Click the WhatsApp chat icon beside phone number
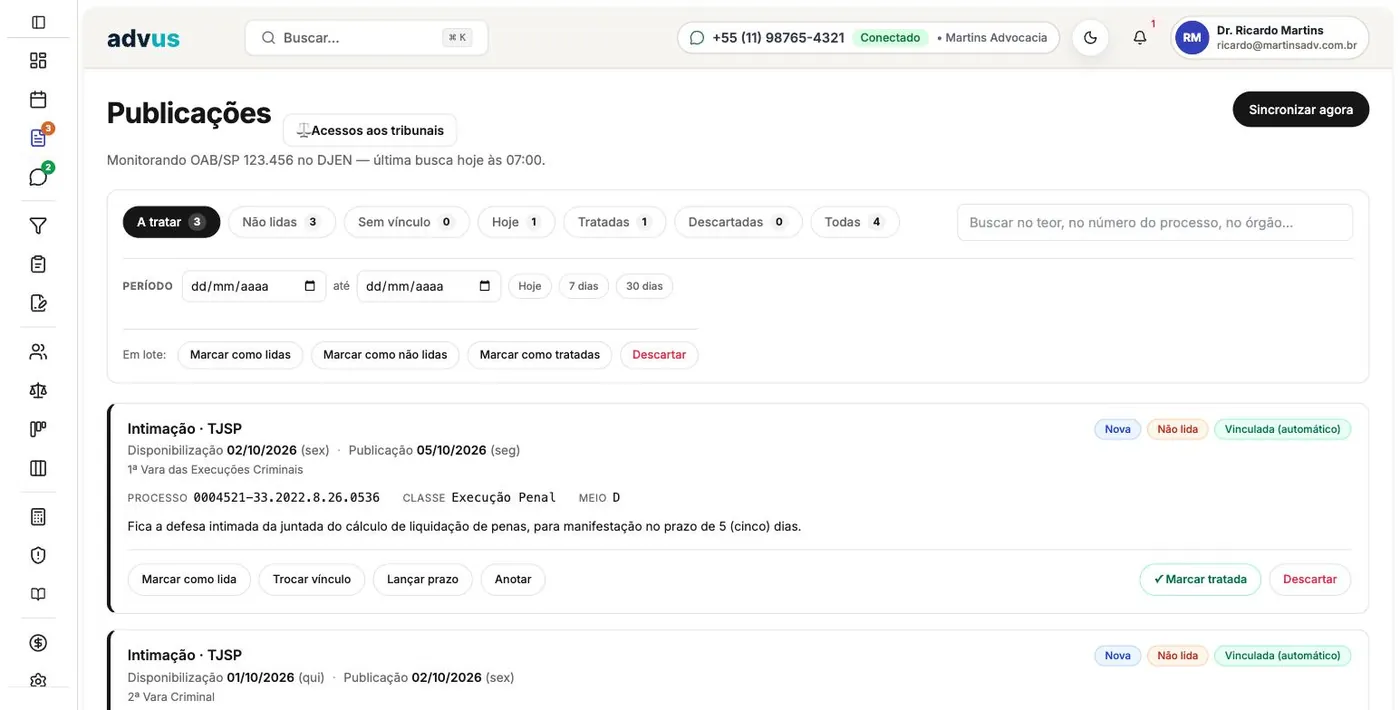Screen dimensions: 1400x710 click(697, 38)
